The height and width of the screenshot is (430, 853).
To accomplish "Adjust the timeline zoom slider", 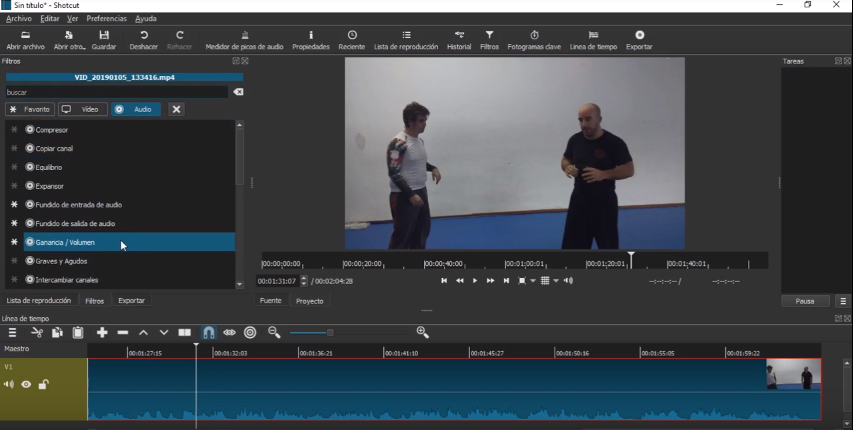I will pos(329,332).
